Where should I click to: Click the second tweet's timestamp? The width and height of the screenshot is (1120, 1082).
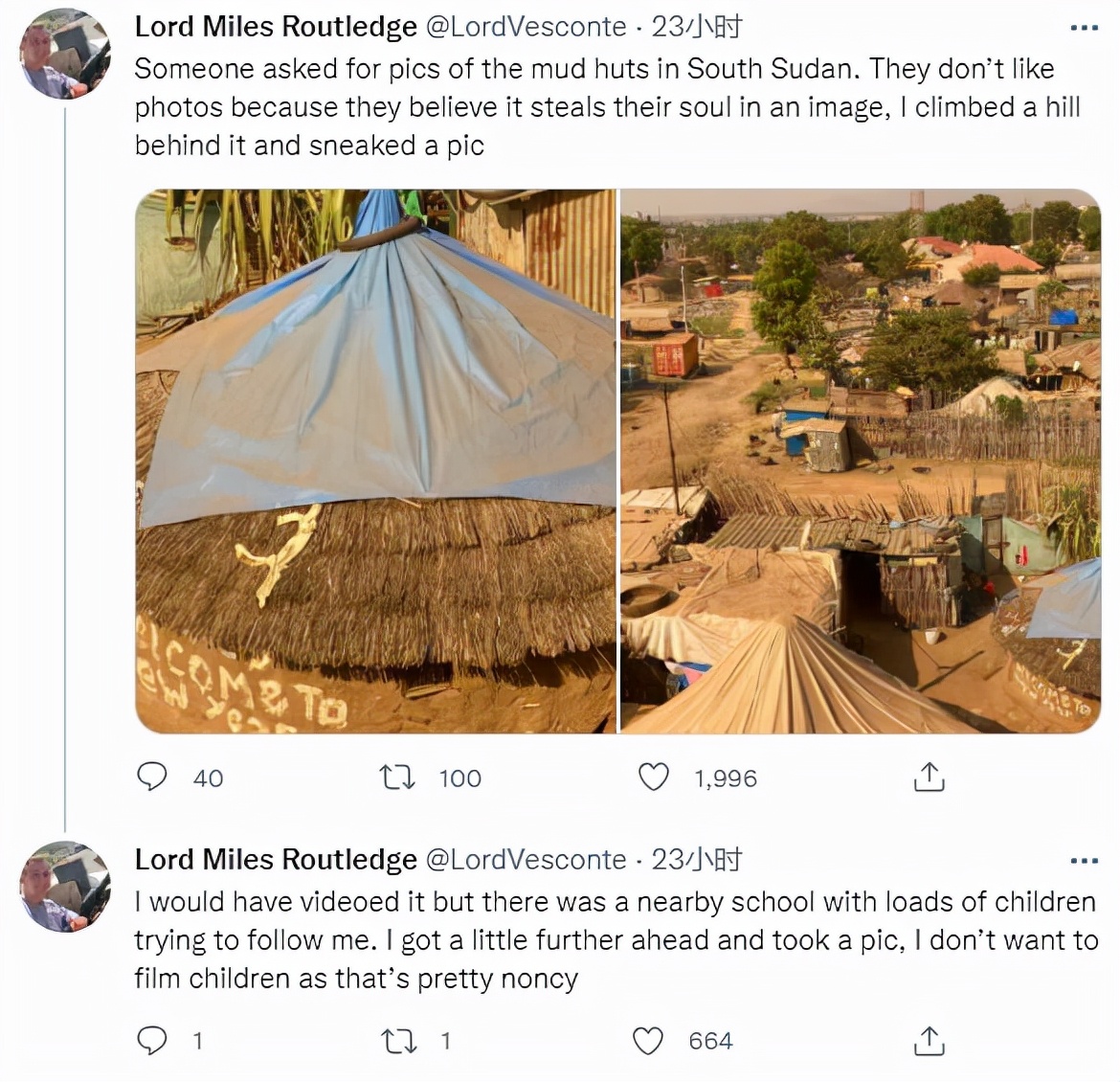(x=697, y=860)
